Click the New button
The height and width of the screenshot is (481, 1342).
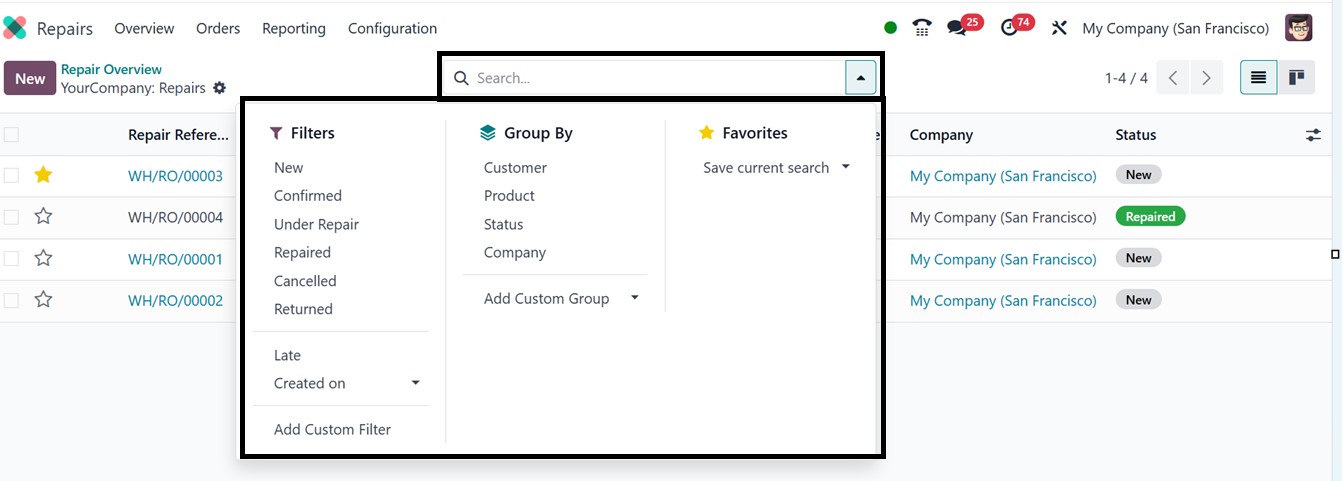(30, 78)
